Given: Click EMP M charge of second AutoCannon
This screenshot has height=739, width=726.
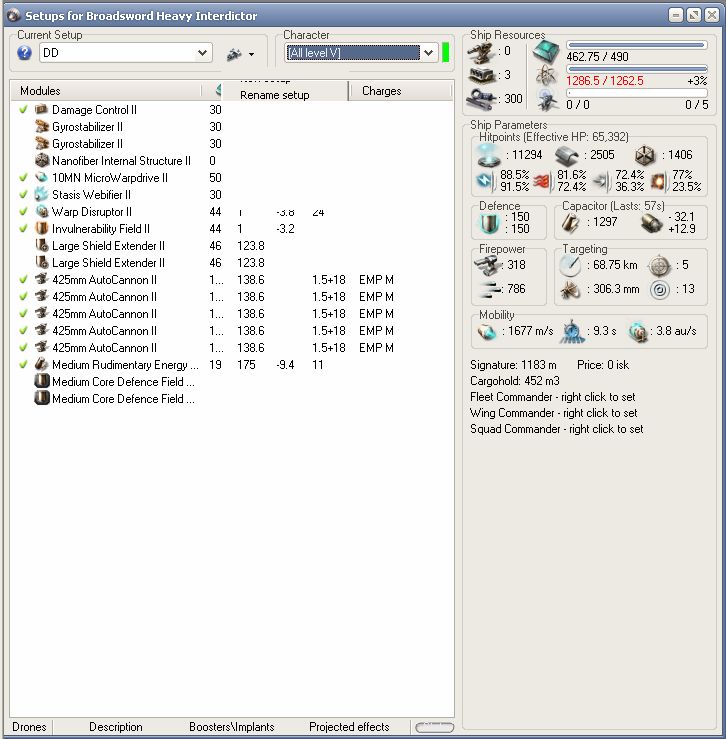Looking at the screenshot, I should (376, 296).
